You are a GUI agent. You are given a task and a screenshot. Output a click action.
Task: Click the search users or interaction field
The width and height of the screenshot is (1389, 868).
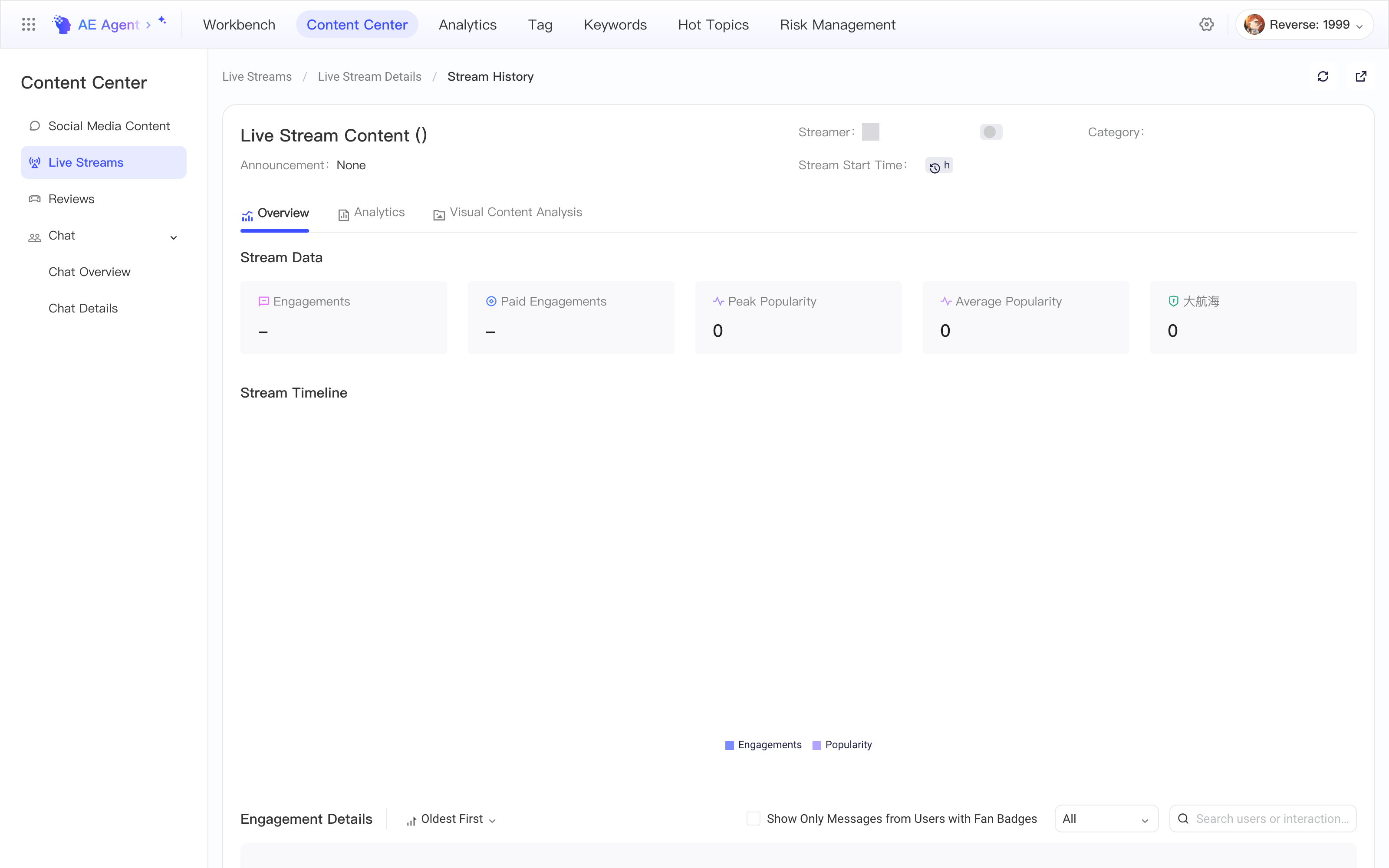pyautogui.click(x=1263, y=819)
